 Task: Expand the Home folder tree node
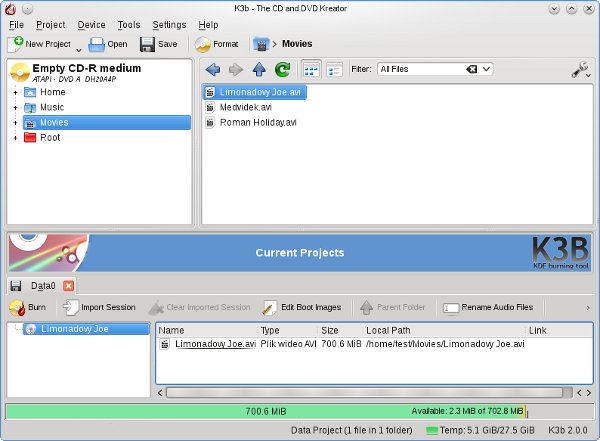click(15, 93)
